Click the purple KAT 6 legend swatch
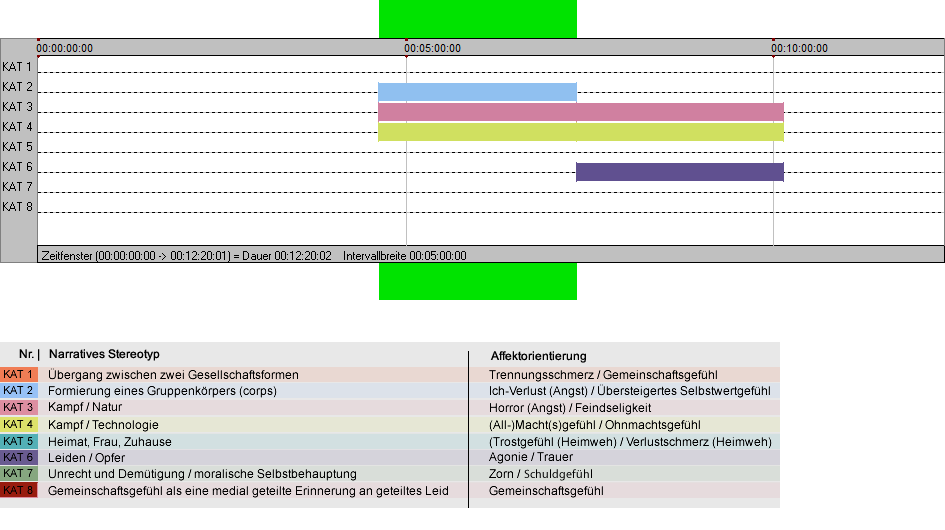The image size is (945, 530). 19,457
